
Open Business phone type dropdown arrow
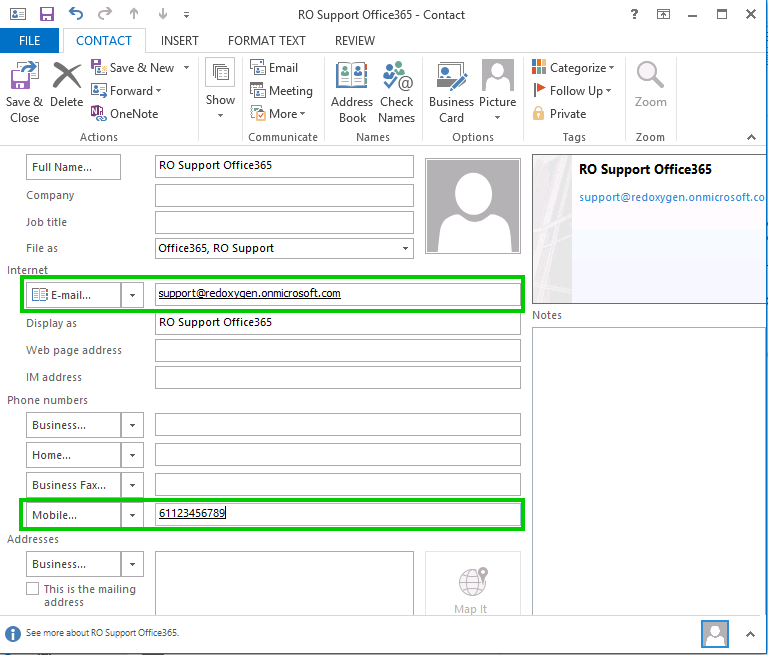point(132,425)
